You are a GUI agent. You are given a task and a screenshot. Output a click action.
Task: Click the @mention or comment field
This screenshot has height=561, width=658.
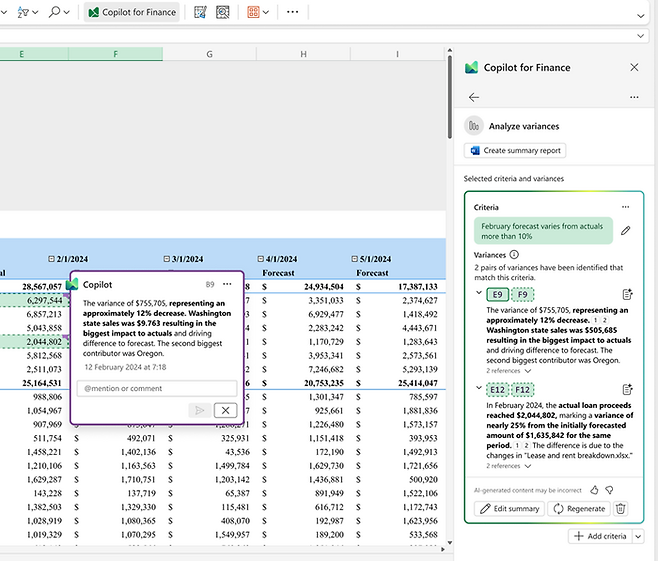tap(156, 388)
